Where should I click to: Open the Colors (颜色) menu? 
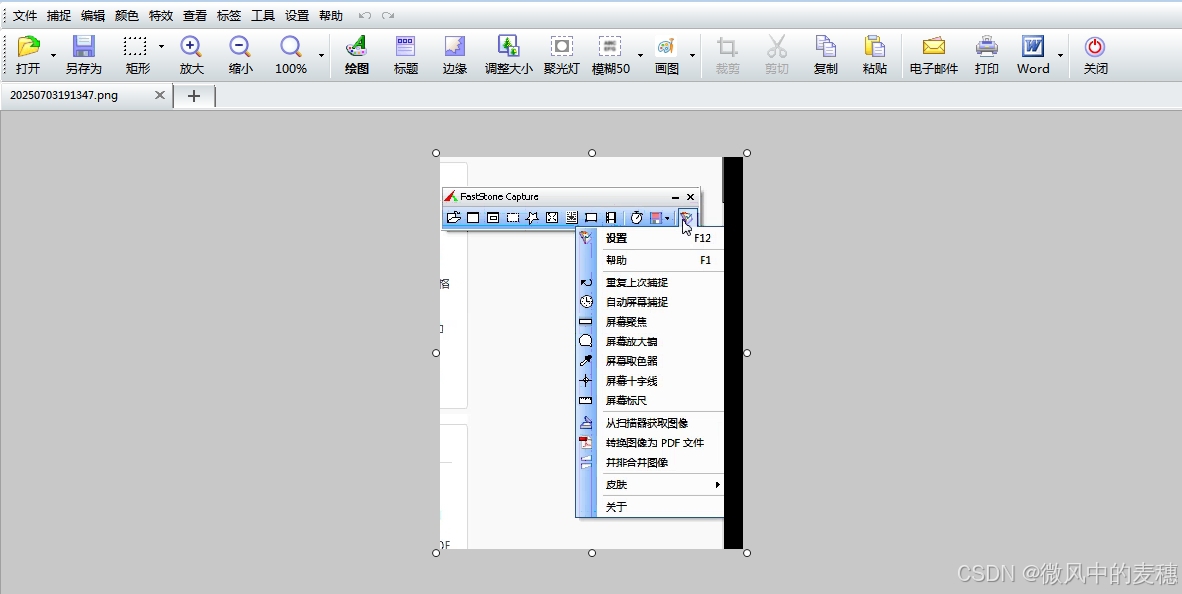click(127, 15)
